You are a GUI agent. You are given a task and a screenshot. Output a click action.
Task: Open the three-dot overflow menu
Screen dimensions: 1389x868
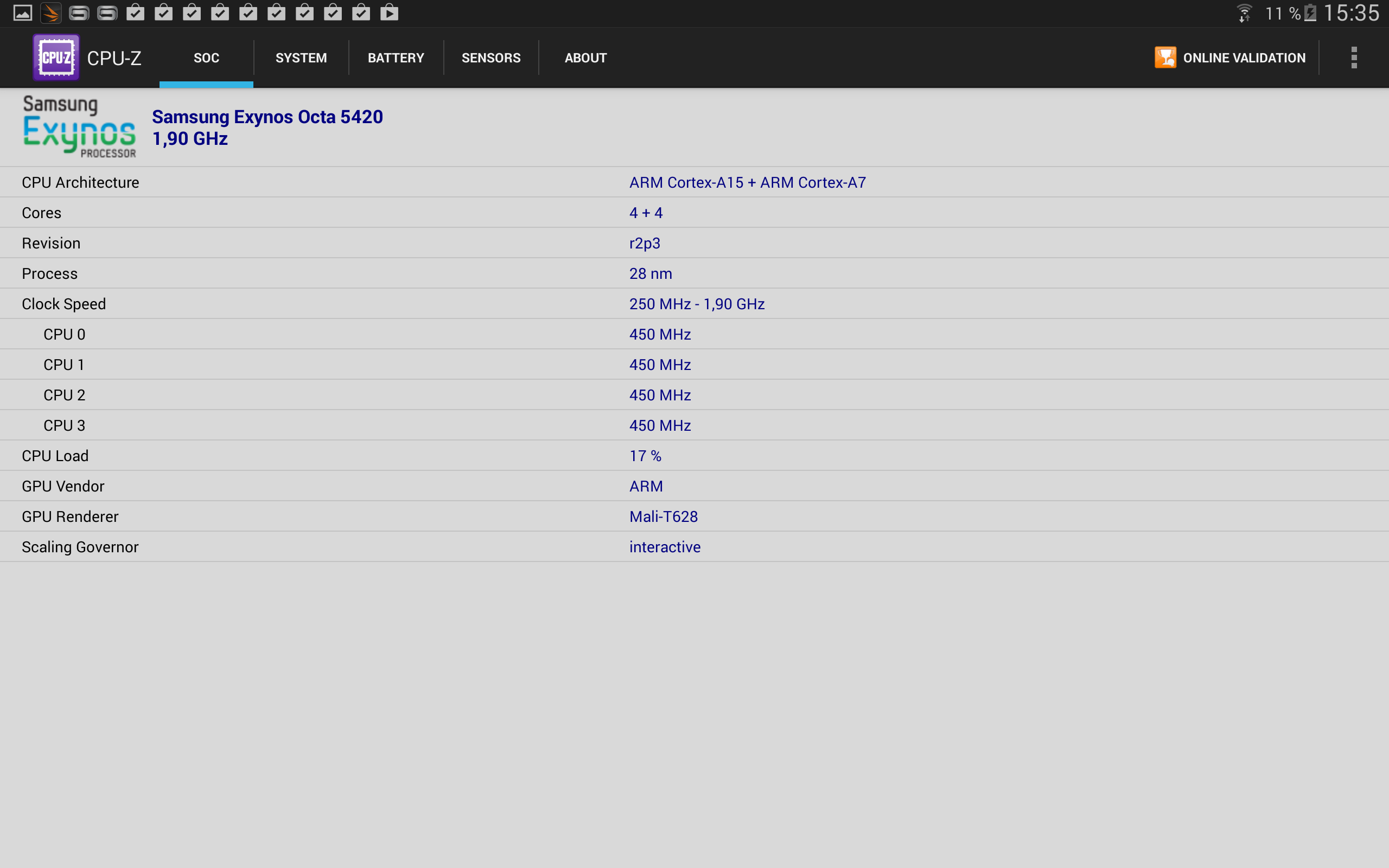tap(1353, 58)
